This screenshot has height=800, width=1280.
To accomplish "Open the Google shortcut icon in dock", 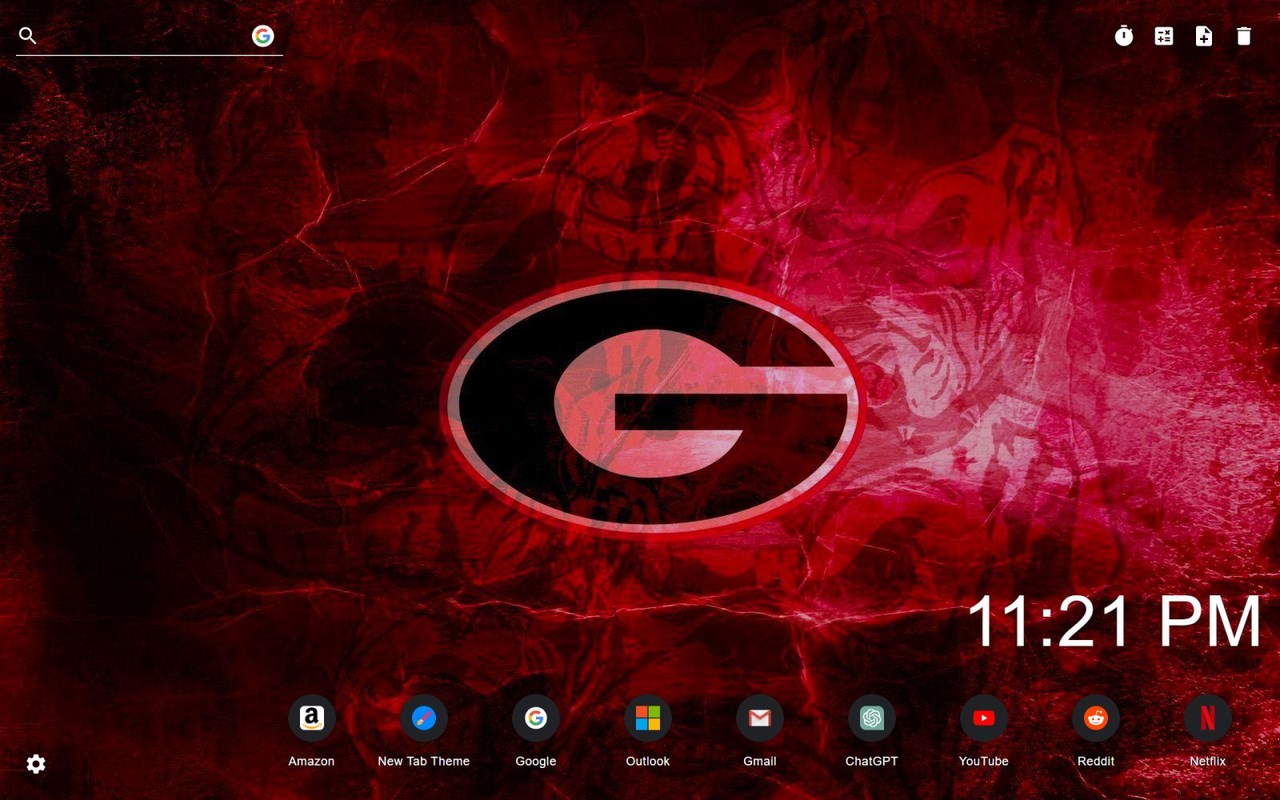I will point(536,718).
